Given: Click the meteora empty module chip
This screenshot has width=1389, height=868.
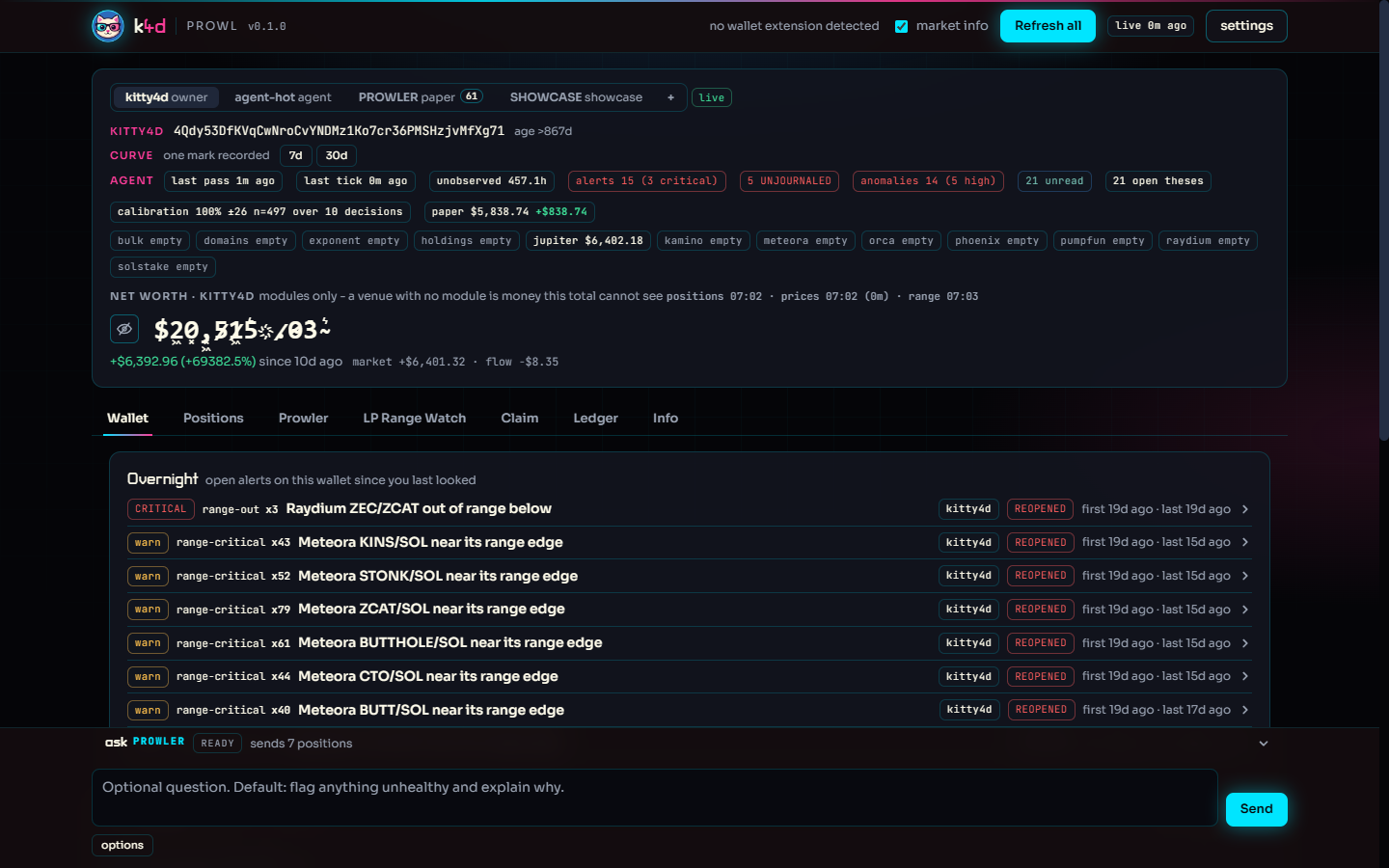Looking at the screenshot, I should coord(805,241).
